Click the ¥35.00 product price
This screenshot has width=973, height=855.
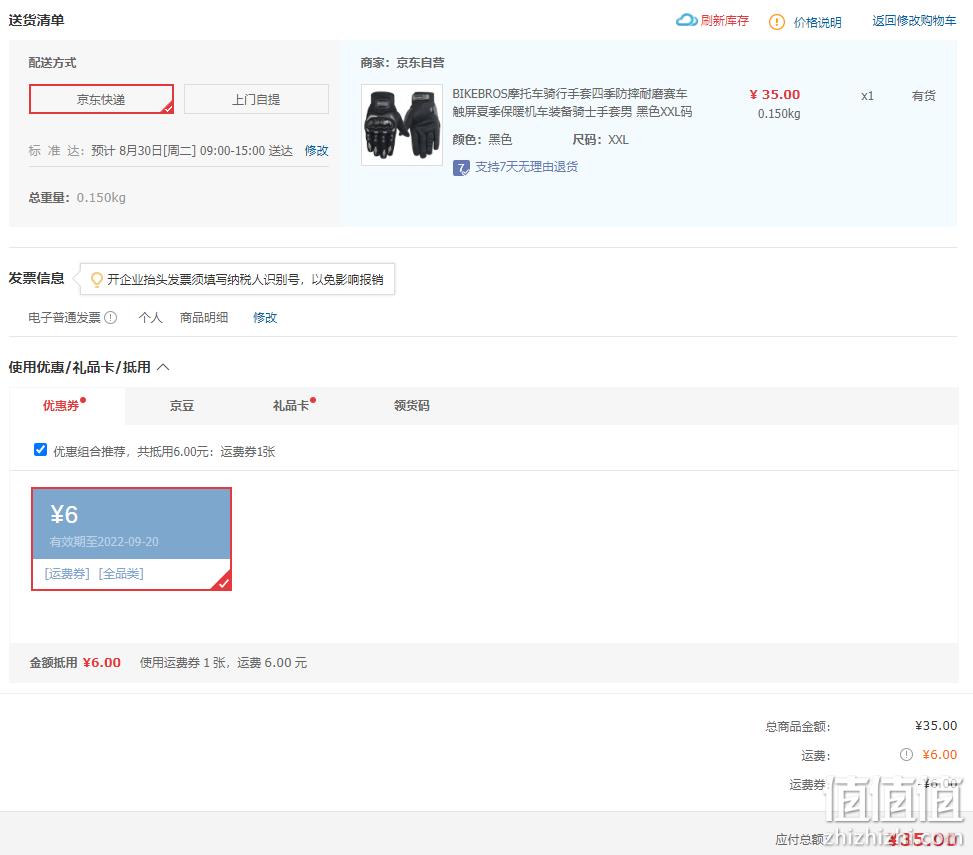tap(775, 95)
